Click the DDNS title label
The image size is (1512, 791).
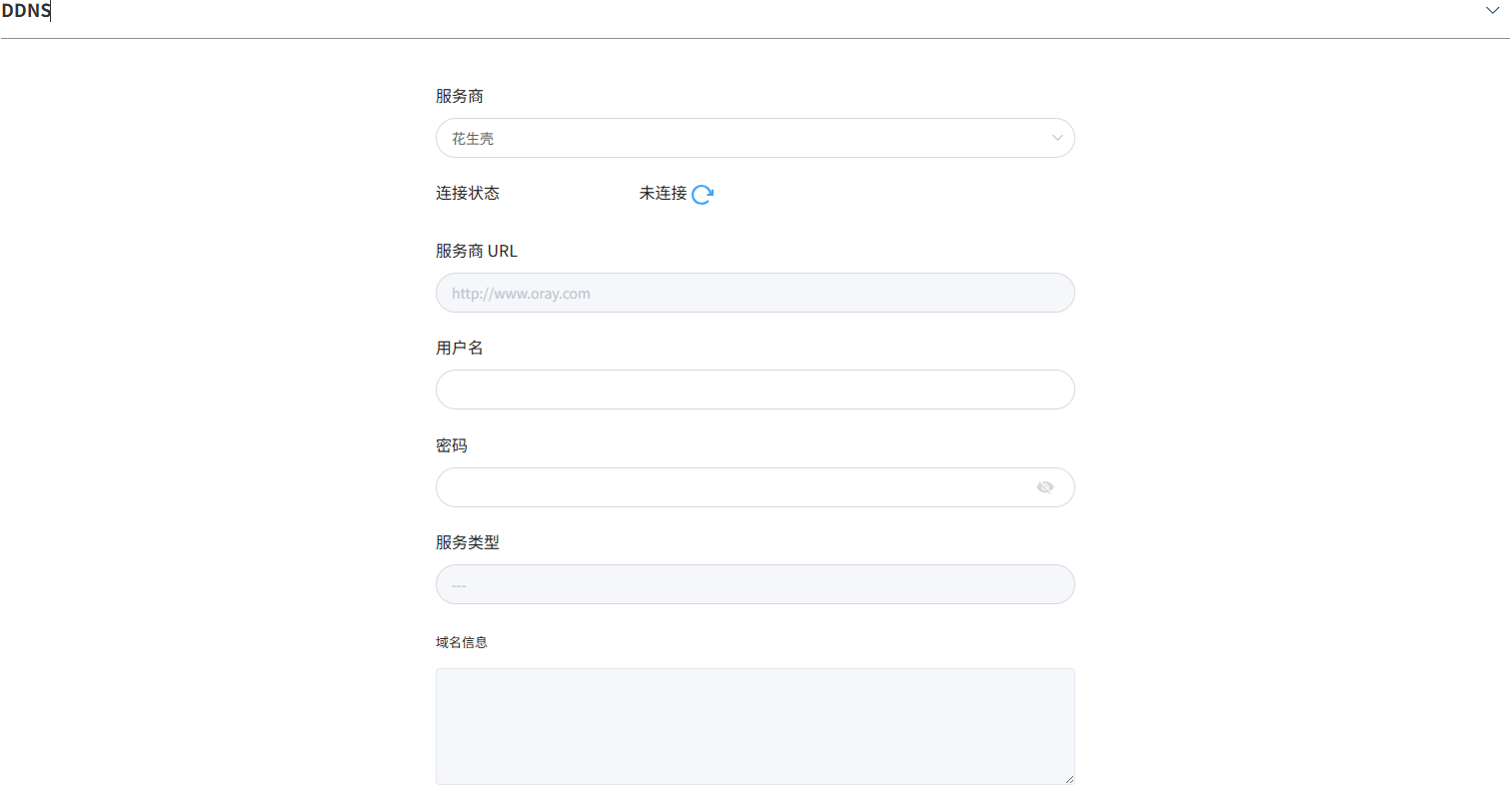point(27,11)
